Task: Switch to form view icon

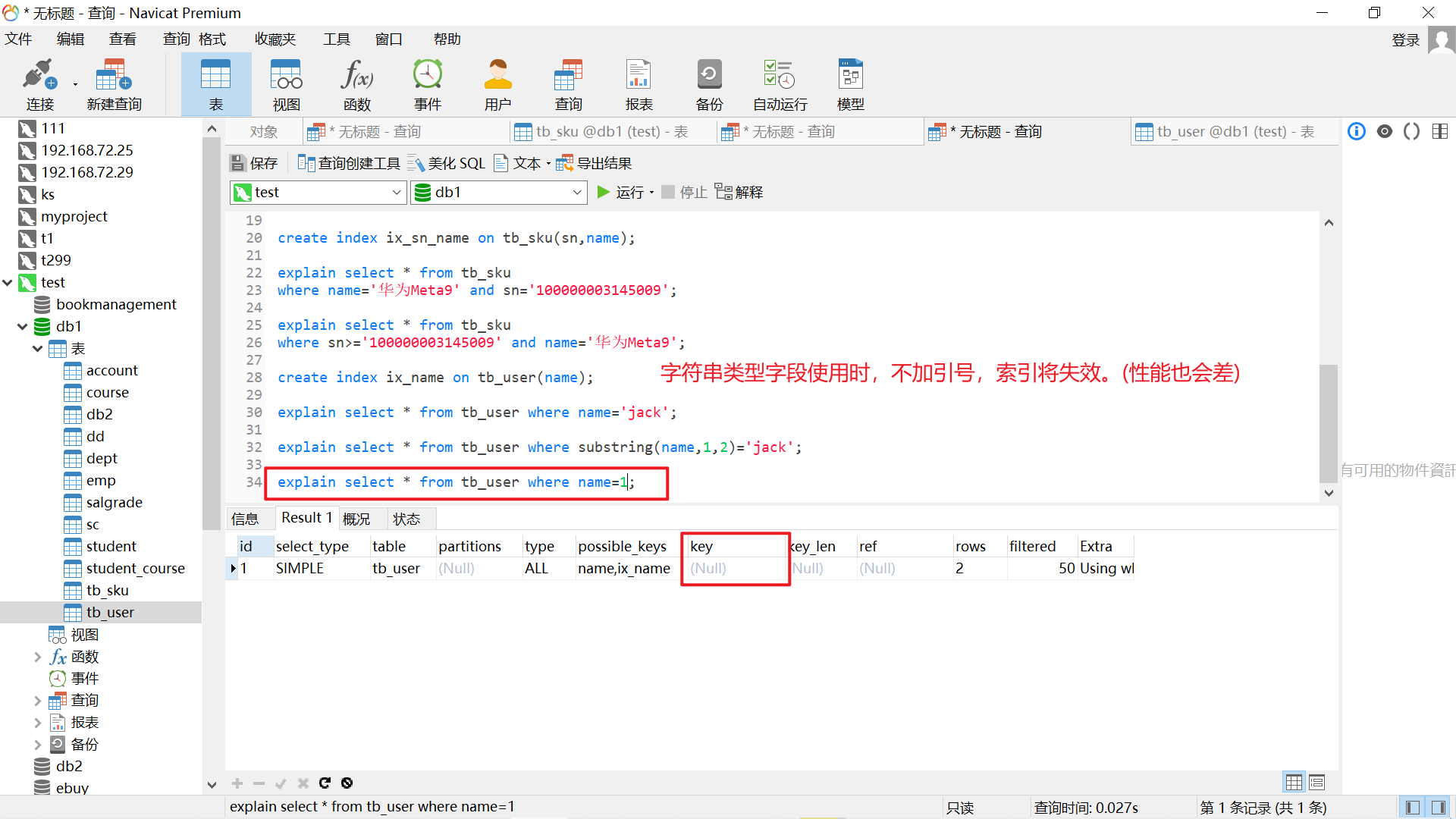Action: point(1316,782)
